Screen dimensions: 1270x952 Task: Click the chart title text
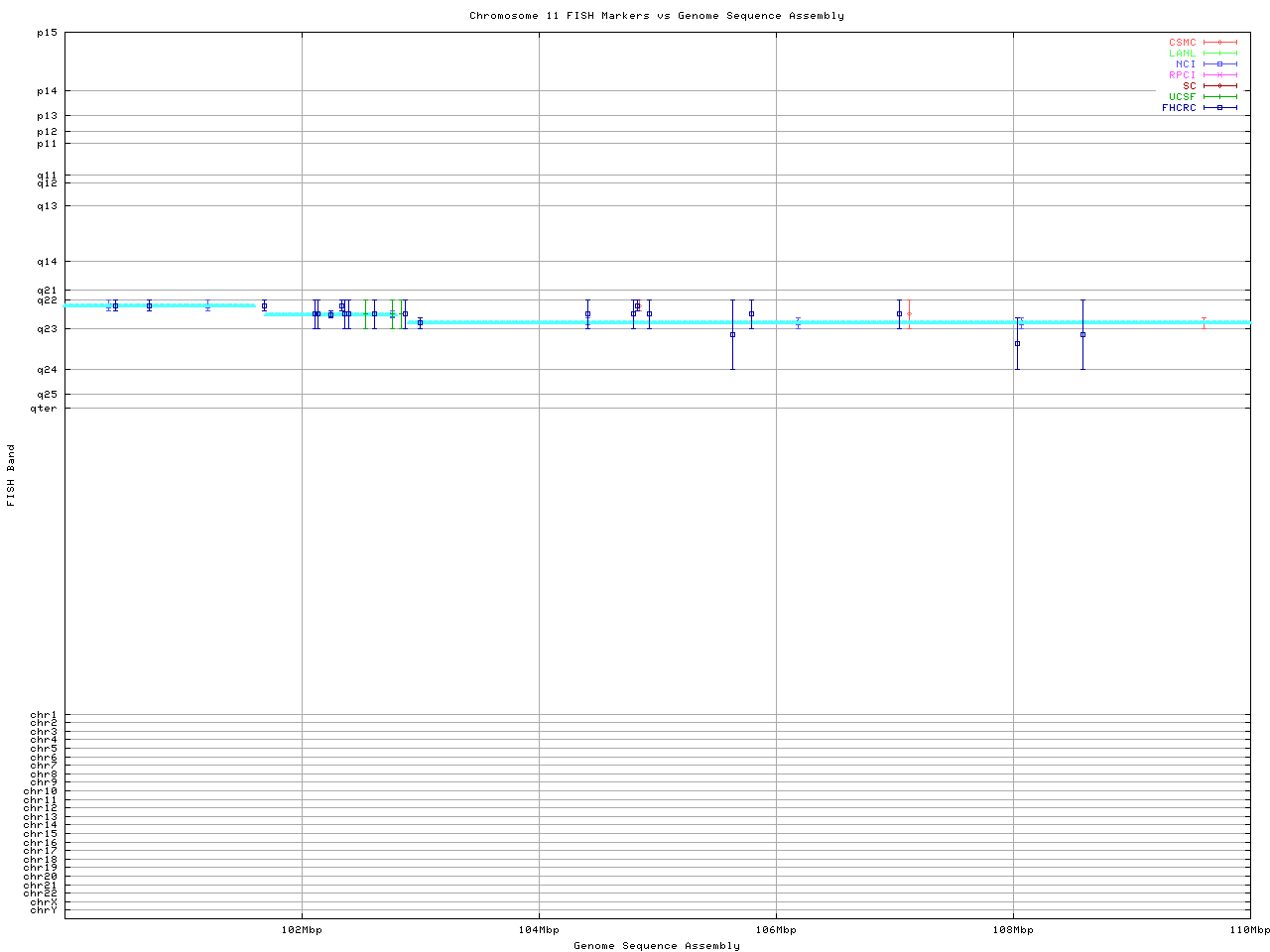click(657, 16)
